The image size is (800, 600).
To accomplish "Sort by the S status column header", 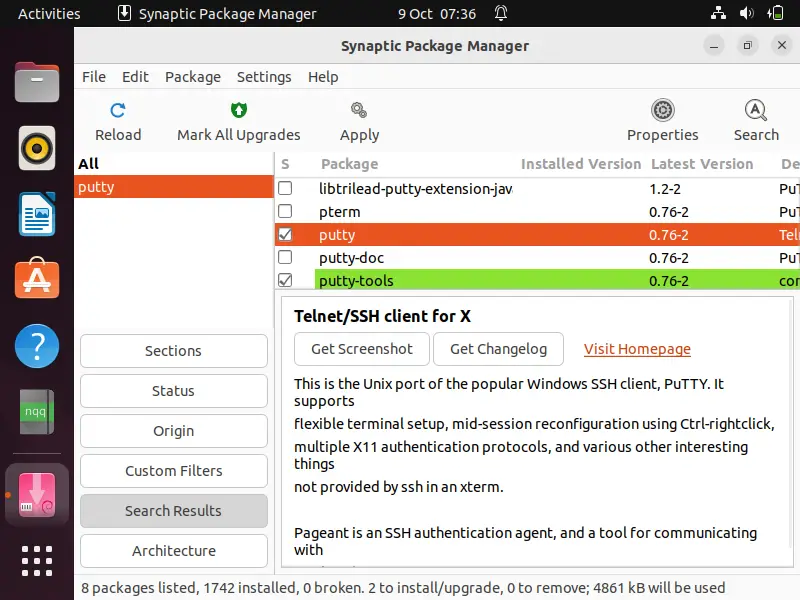I will [285, 164].
